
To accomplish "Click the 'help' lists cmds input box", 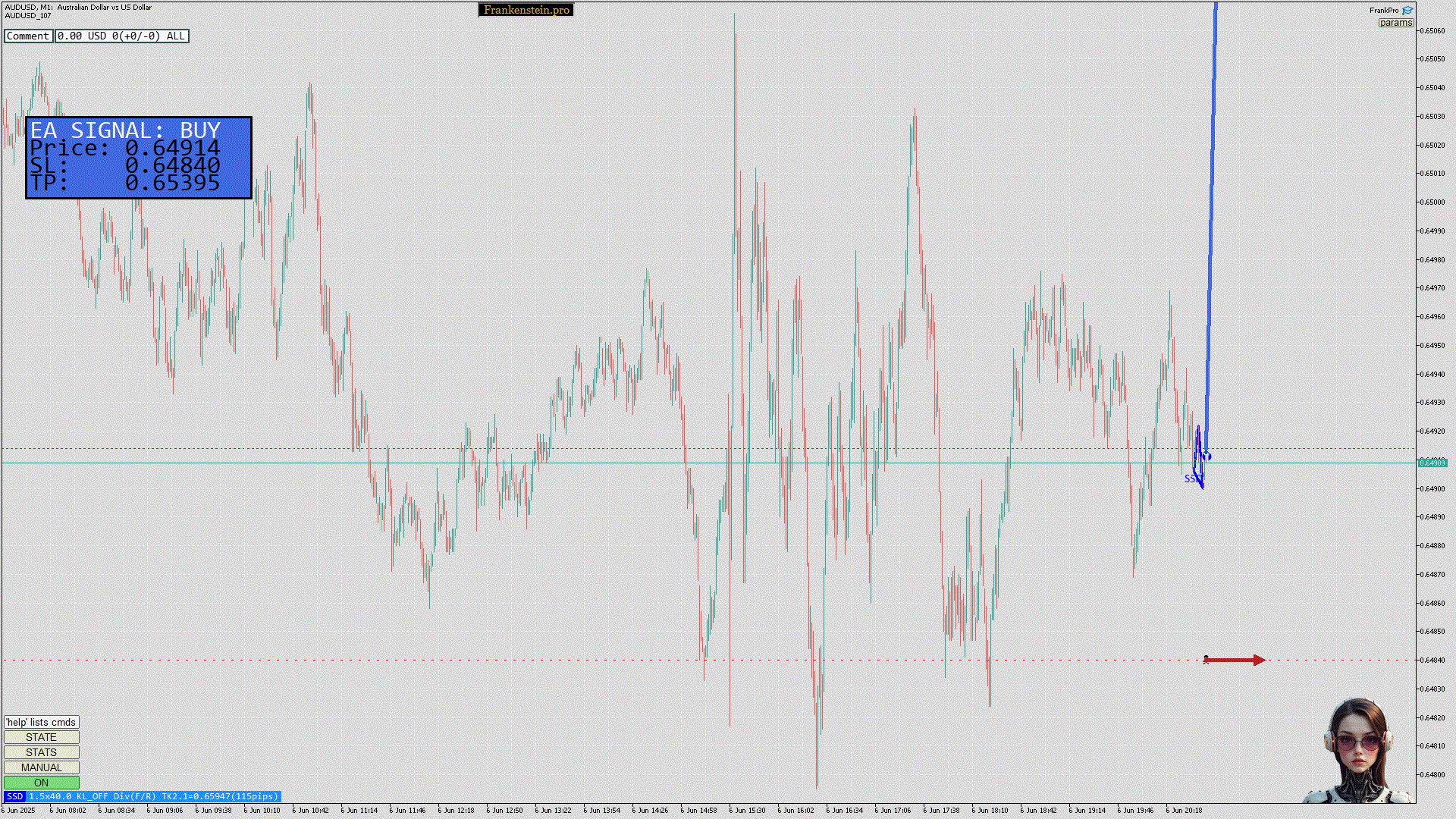I will pos(41,722).
